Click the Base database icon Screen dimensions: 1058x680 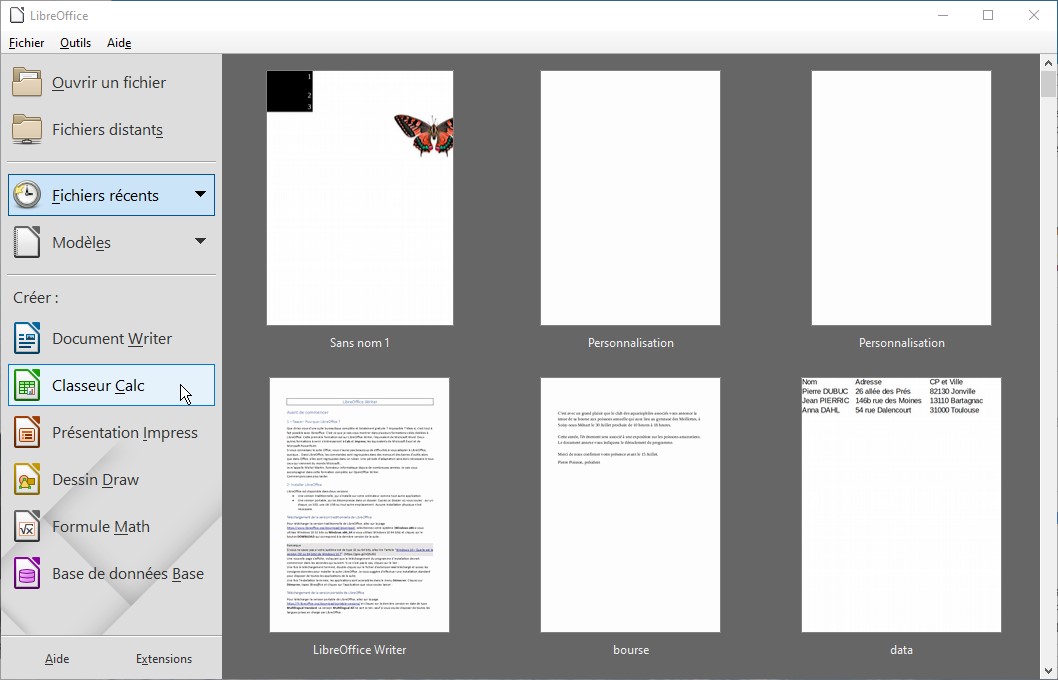[x=27, y=574]
